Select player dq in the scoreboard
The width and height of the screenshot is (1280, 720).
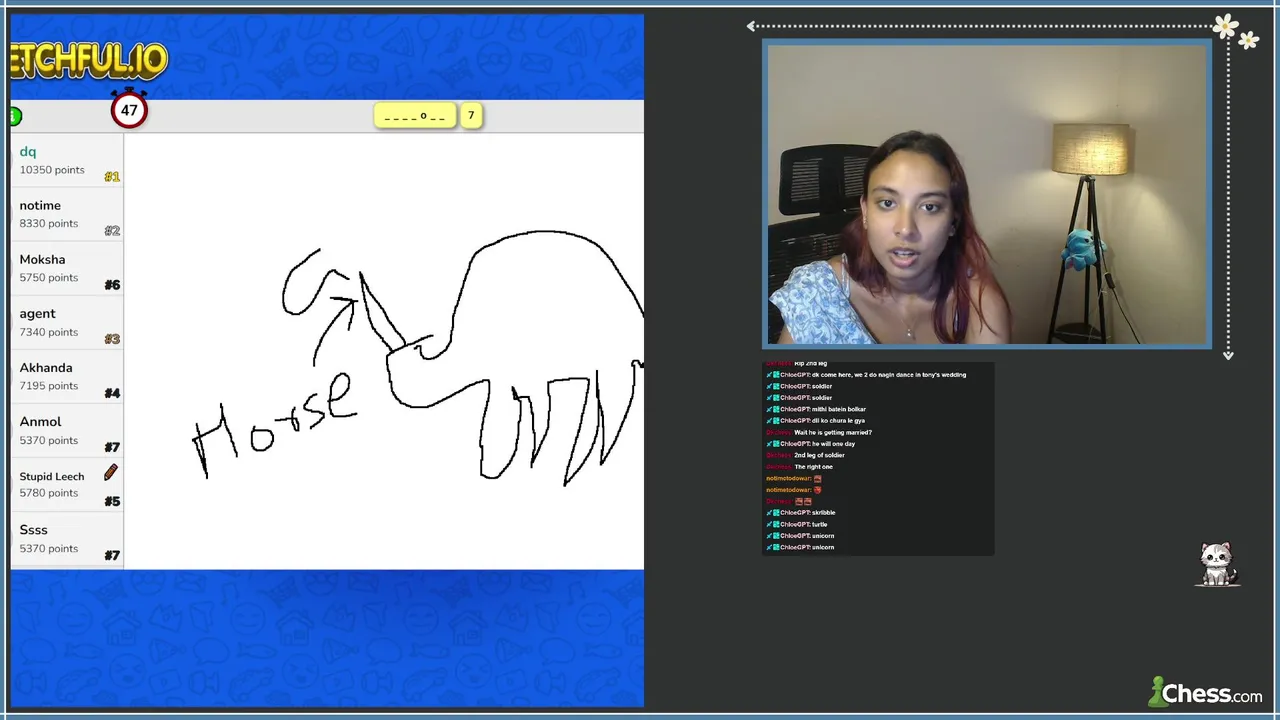(x=67, y=160)
